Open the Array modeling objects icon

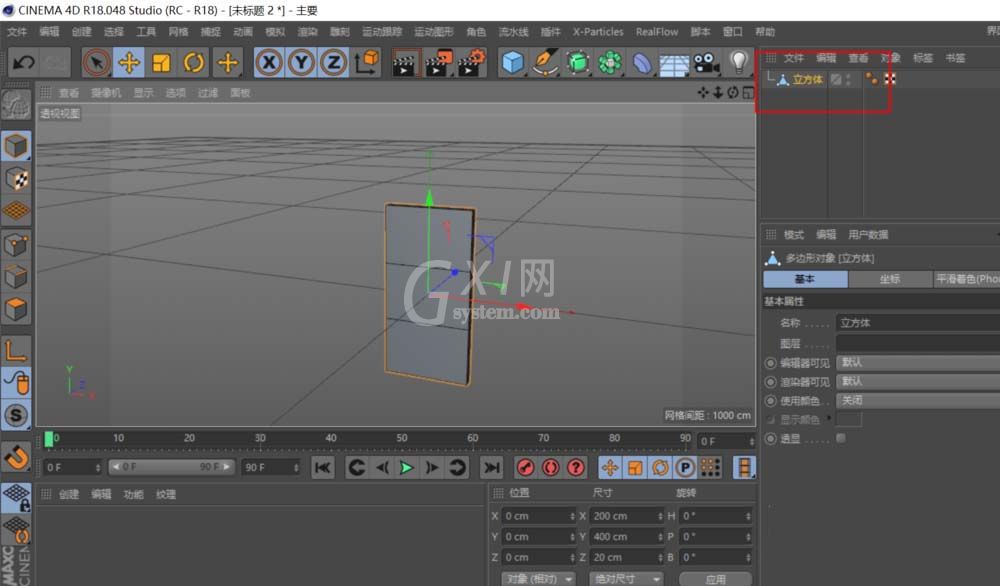tap(610, 62)
